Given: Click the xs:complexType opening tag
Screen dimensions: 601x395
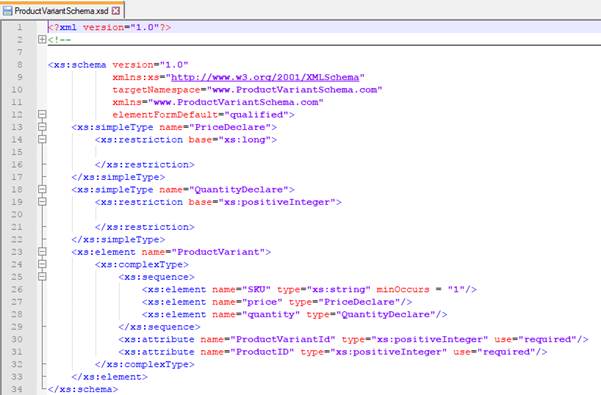Looking at the screenshot, I should [x=142, y=264].
